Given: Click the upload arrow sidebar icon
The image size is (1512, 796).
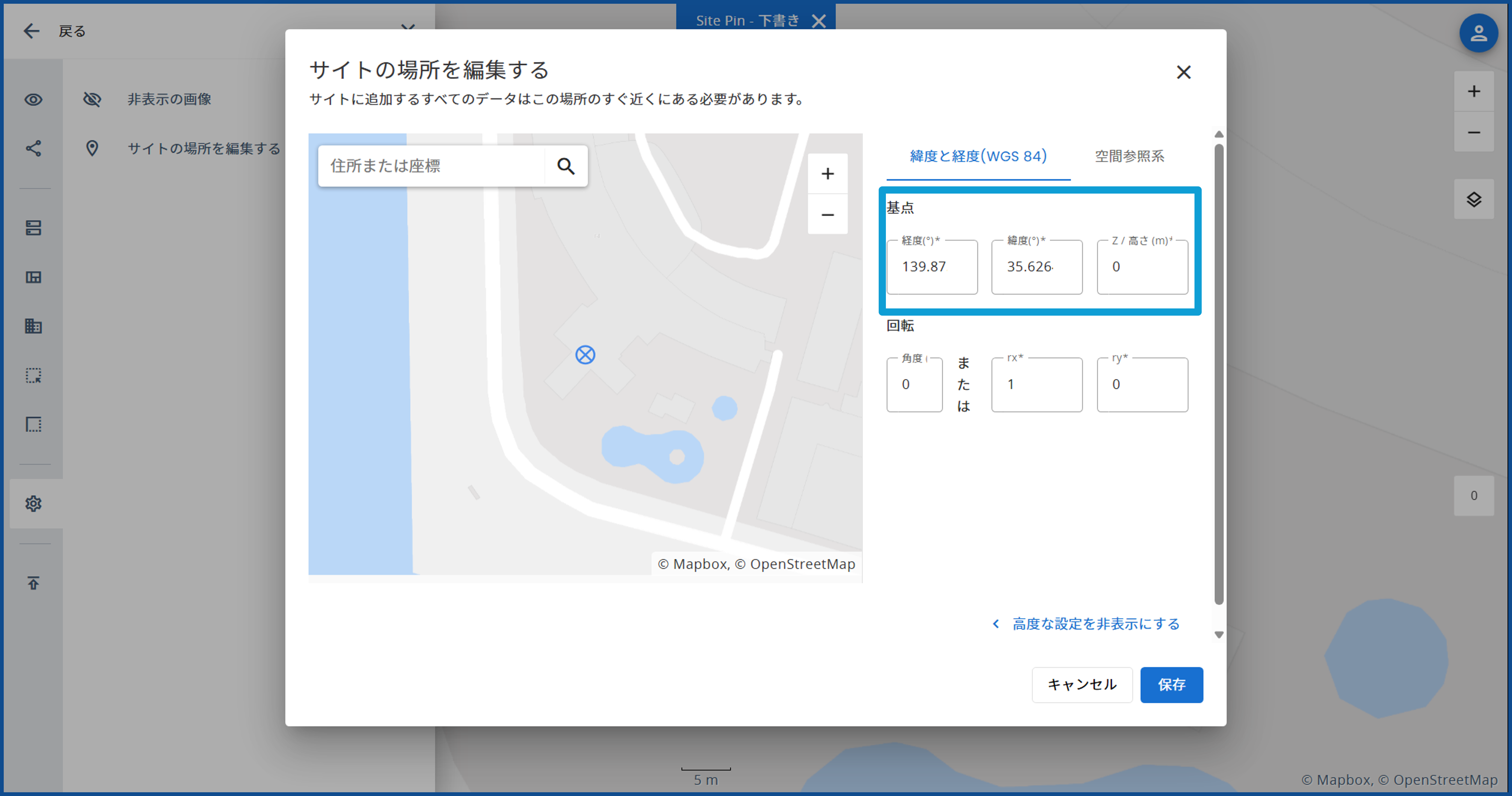Looking at the screenshot, I should click(33, 583).
